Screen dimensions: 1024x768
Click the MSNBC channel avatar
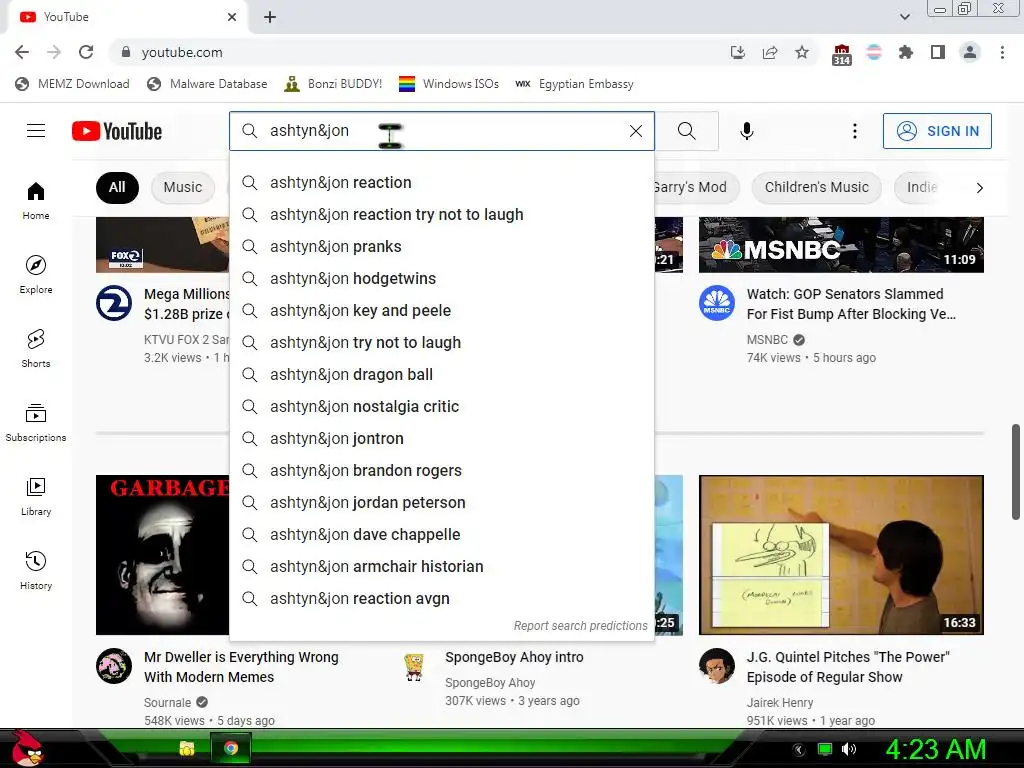(x=717, y=303)
